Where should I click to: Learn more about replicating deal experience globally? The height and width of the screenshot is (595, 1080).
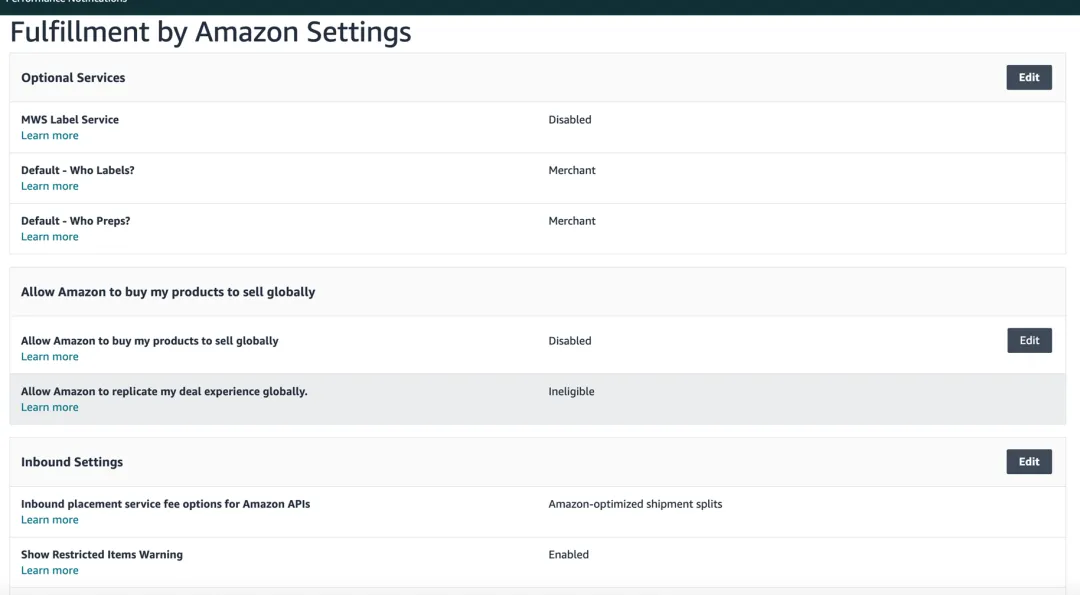(x=50, y=408)
